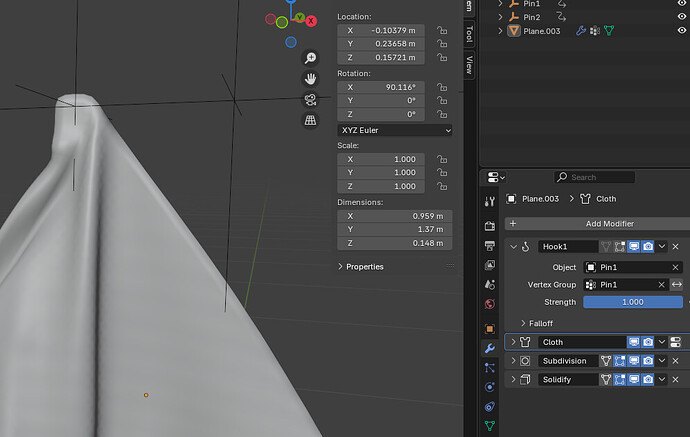Screen dimensions: 690x437
Task: Open the View sidebar tab
Action: click(469, 65)
